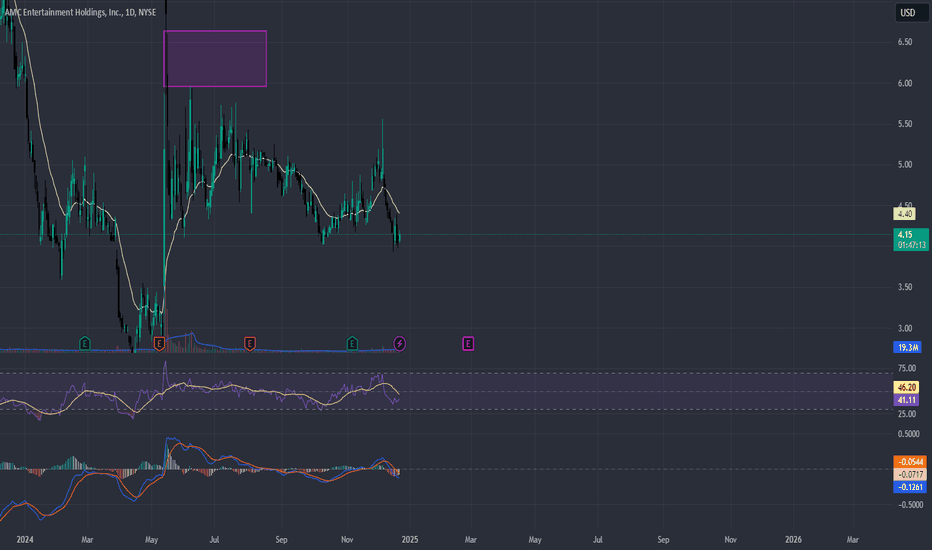Viewport: 932px width, 550px height.
Task: Open the green earnings marker near March 2024
Action: tap(85, 343)
